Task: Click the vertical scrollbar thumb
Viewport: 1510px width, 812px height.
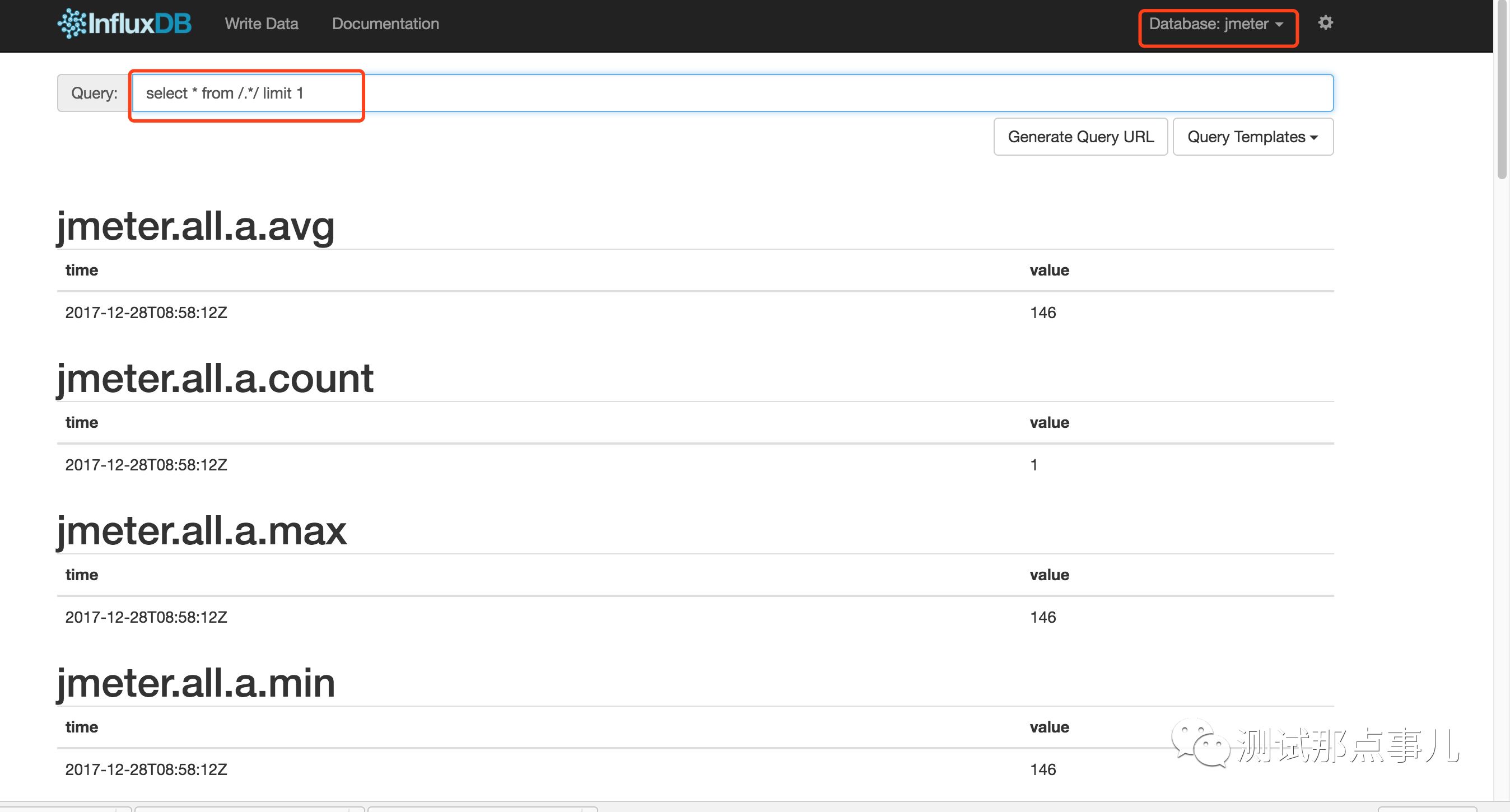Action: (1501, 88)
